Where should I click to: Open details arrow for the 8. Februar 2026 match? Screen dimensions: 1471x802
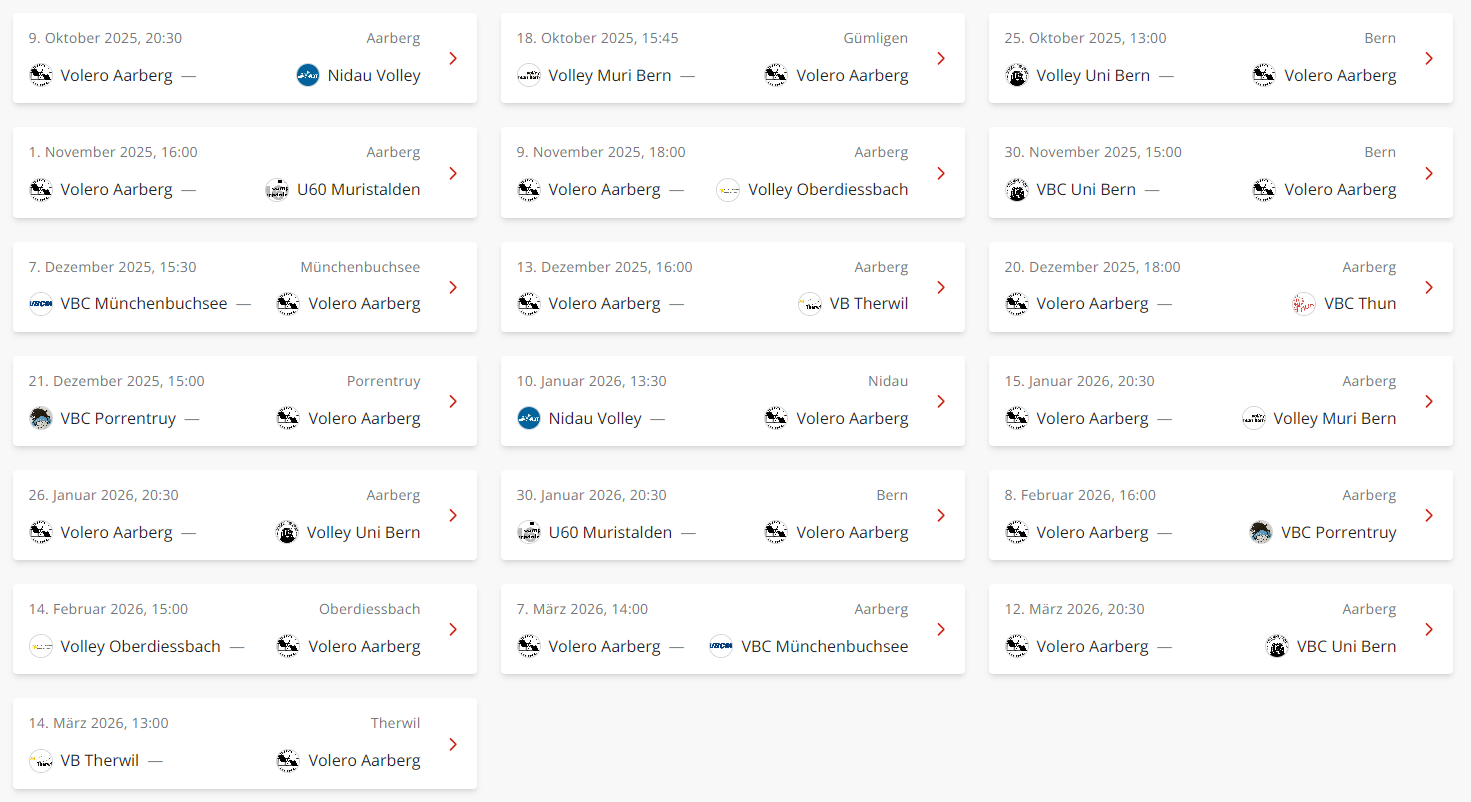(1429, 516)
